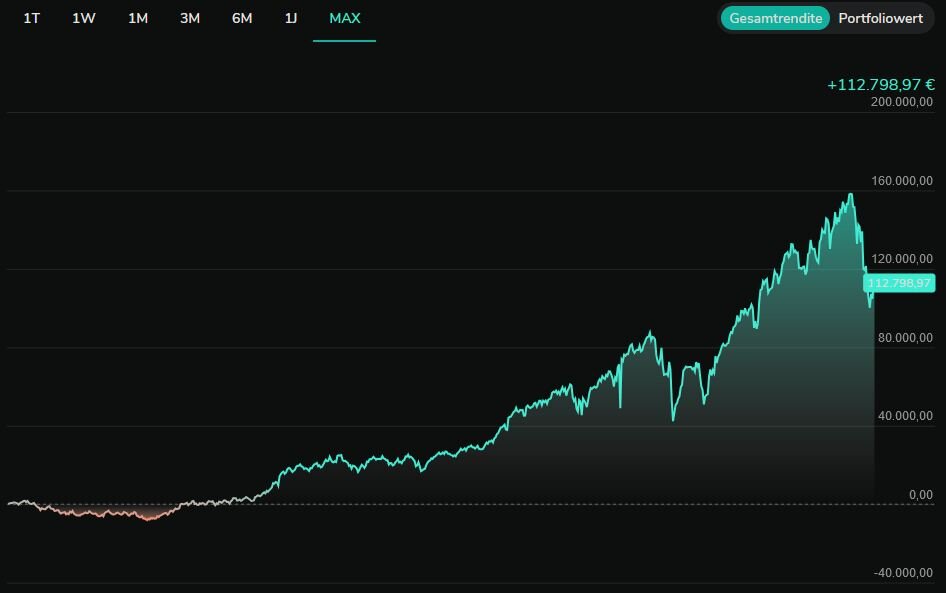This screenshot has height=593, width=946.
Task: Click the 0,00 baseline axis label
Action: pyautogui.click(x=920, y=495)
